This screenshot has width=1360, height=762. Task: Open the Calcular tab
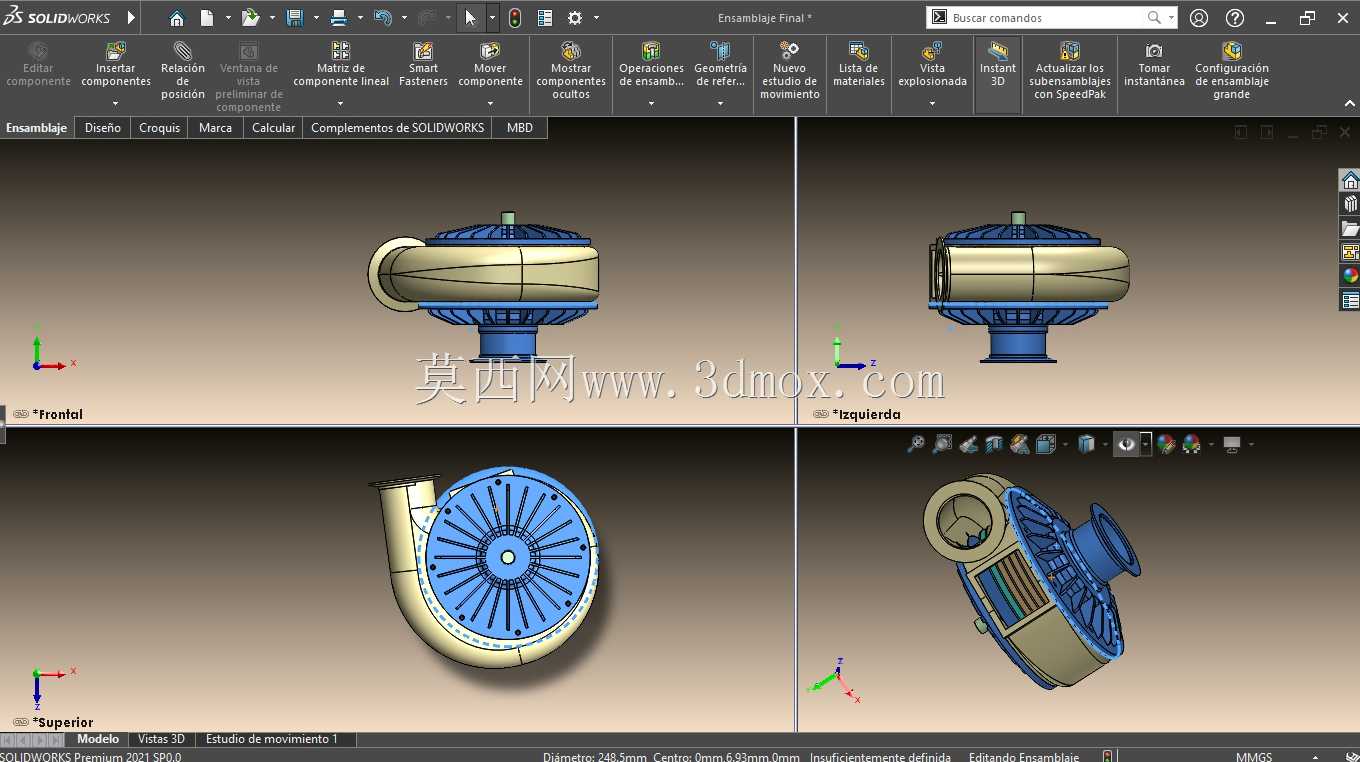pos(273,128)
